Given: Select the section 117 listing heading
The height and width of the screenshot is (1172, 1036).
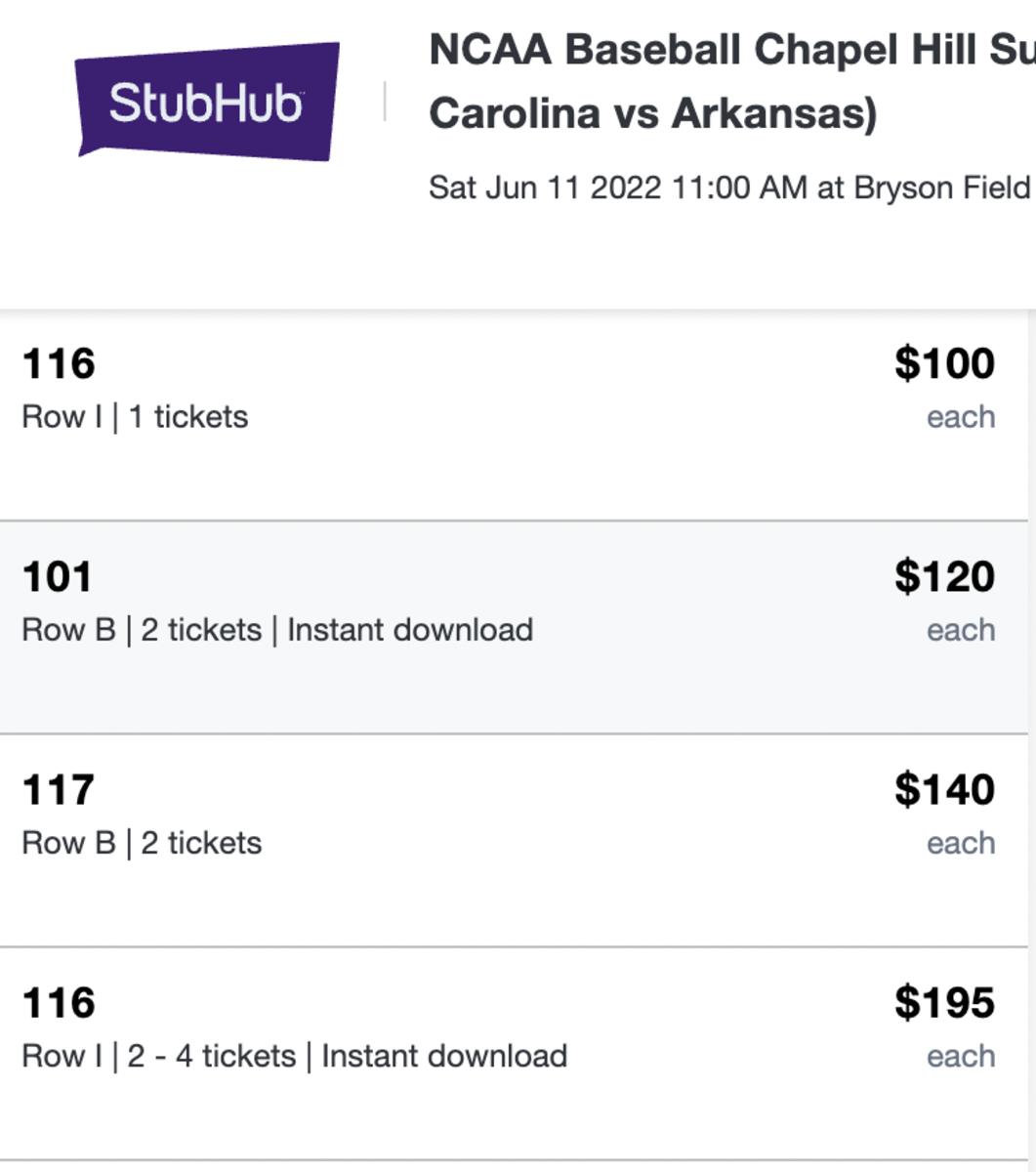Looking at the screenshot, I should pyautogui.click(x=59, y=789).
